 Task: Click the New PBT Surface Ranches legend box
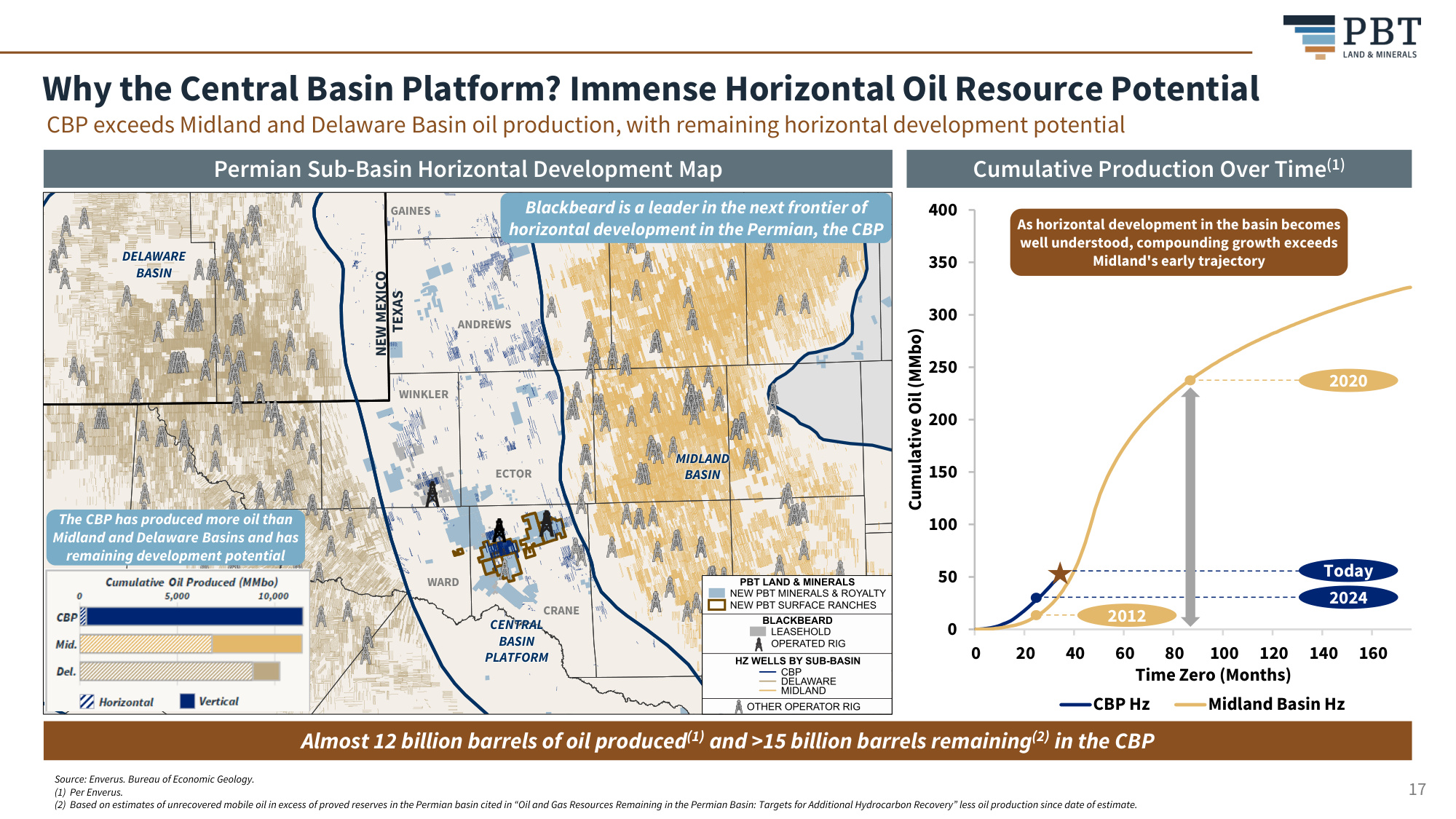click(717, 605)
